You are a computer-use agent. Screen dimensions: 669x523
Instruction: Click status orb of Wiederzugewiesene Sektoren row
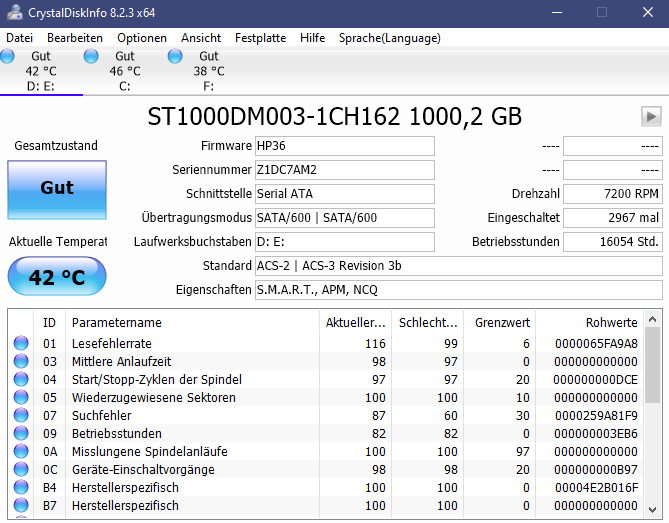[21, 397]
